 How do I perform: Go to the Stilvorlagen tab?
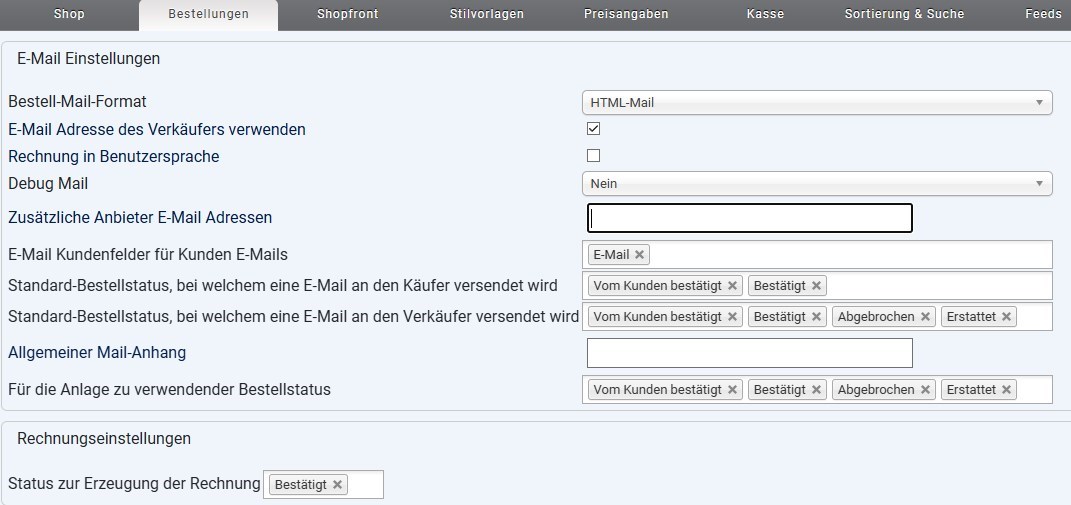(486, 14)
